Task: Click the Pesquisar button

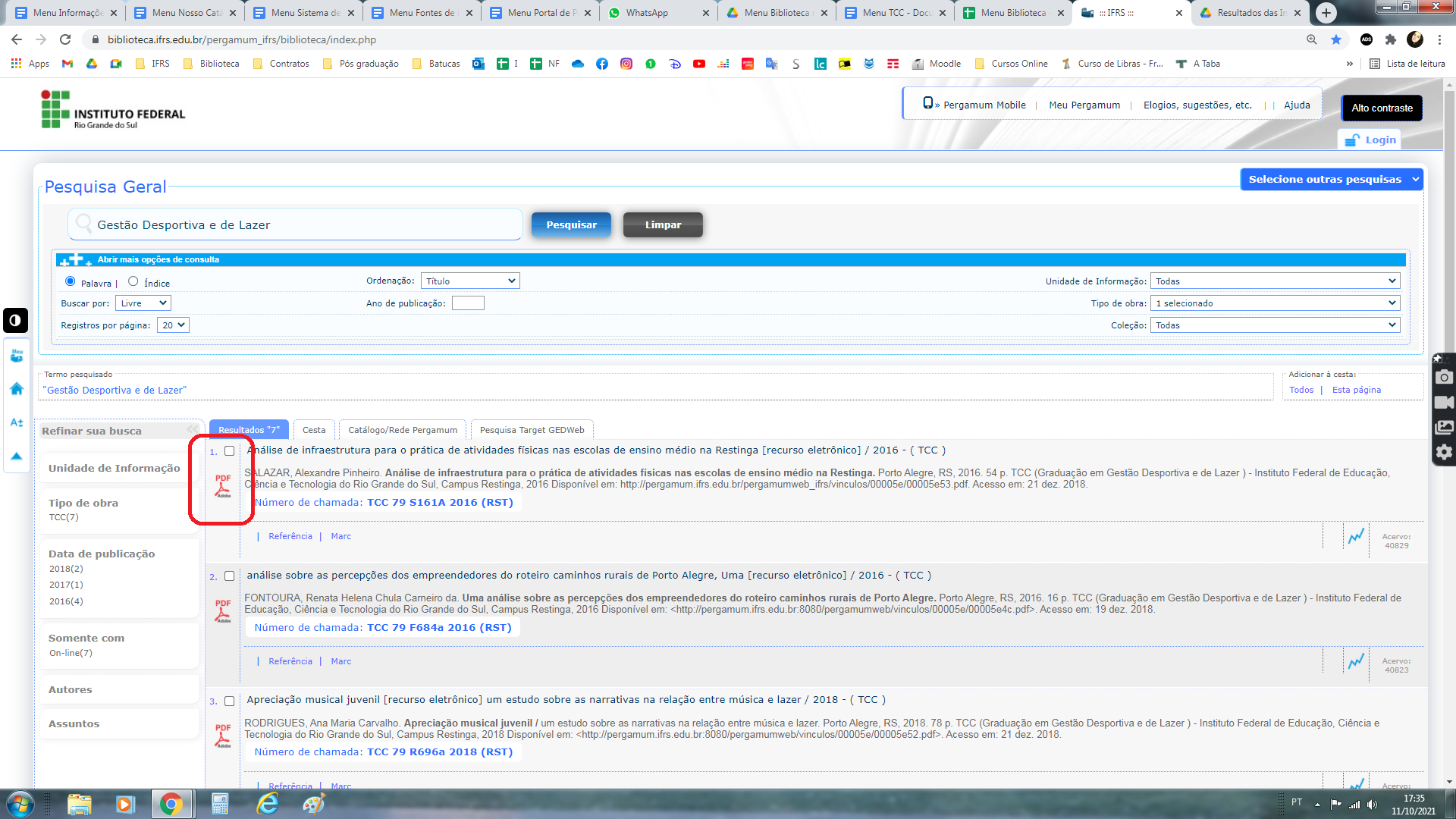Action: click(x=571, y=225)
